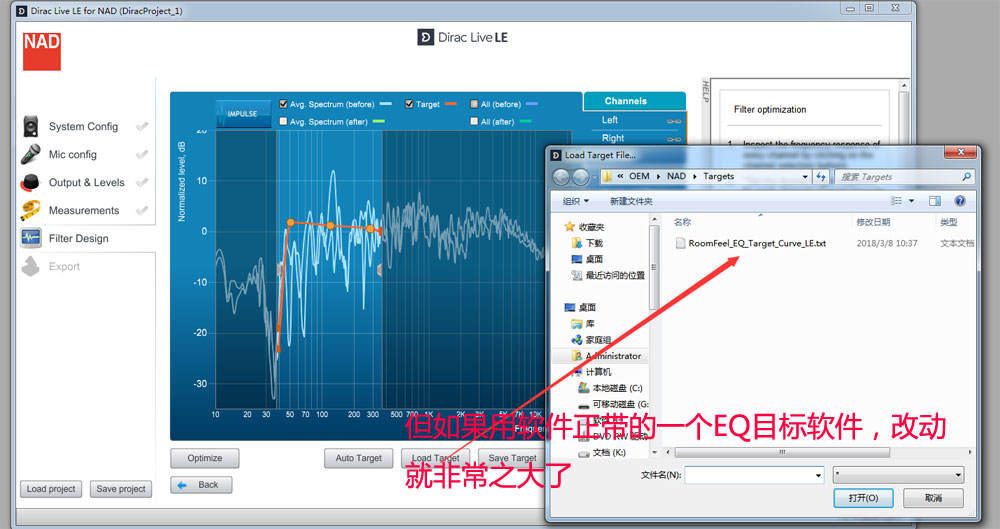Viewport: 1000px width, 529px height.
Task: Click the Optimize button
Action: coord(205,458)
